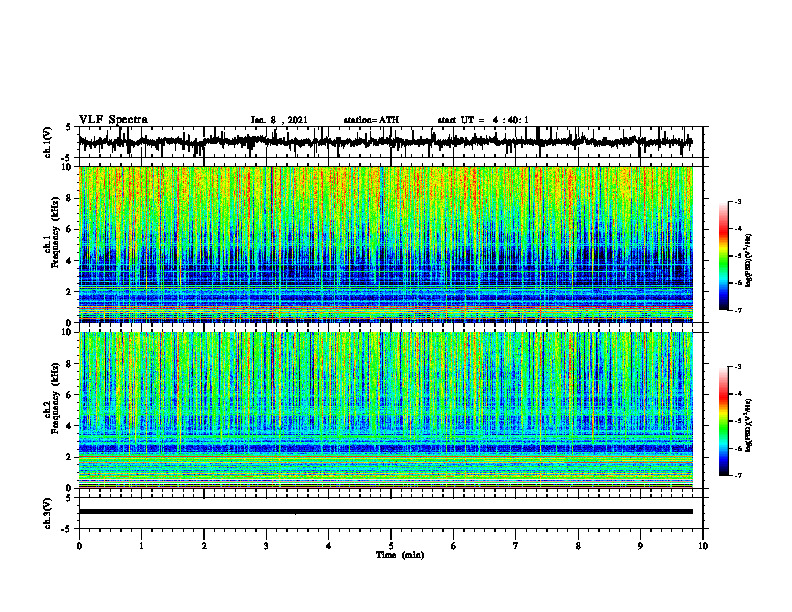Viewport: 792px width, 612px height.
Task: Click the "ch.2 Frequency (kHz)" axis label
Action: [52, 398]
